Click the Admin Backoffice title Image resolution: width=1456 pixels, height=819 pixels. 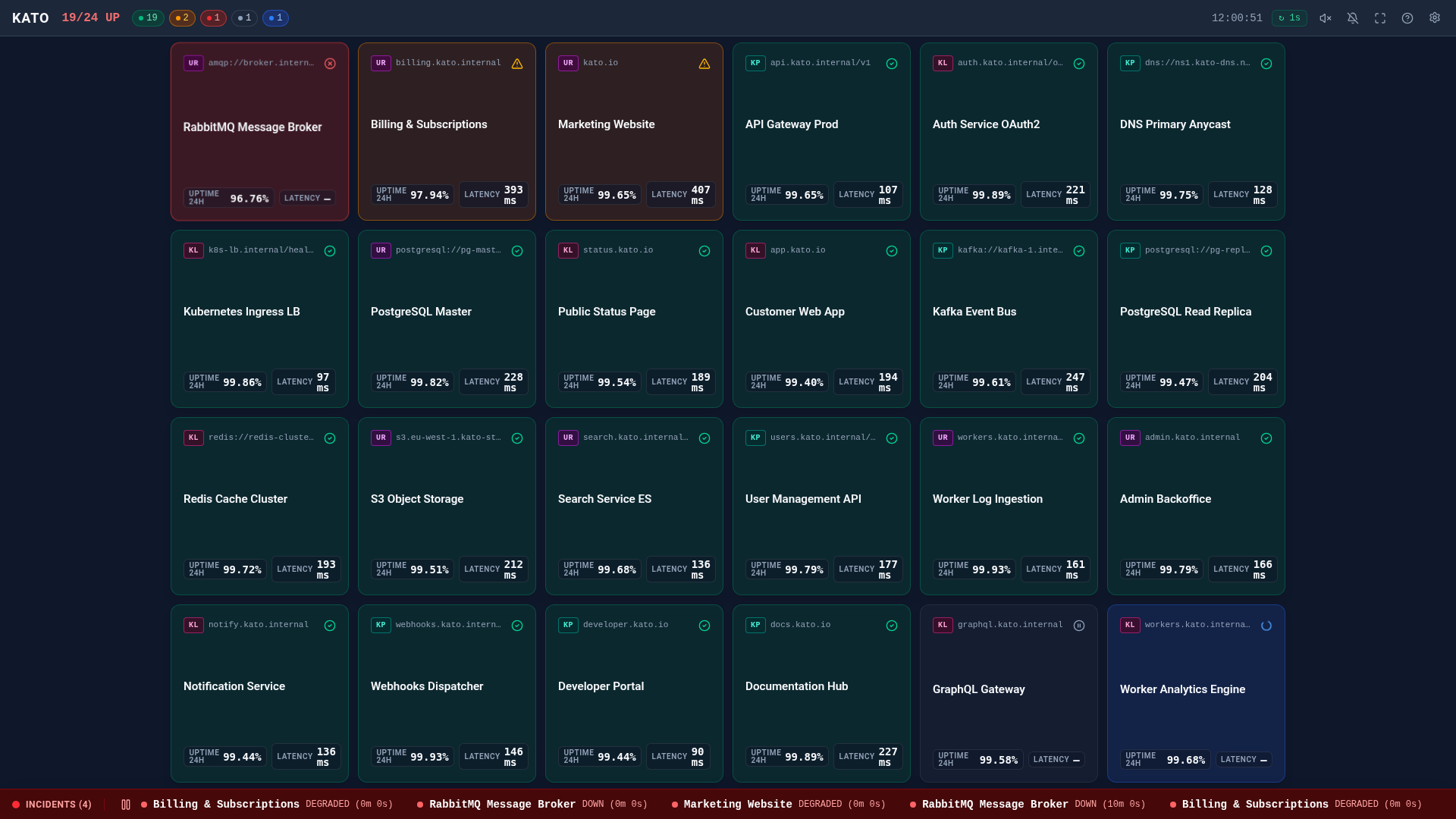pos(1166,499)
